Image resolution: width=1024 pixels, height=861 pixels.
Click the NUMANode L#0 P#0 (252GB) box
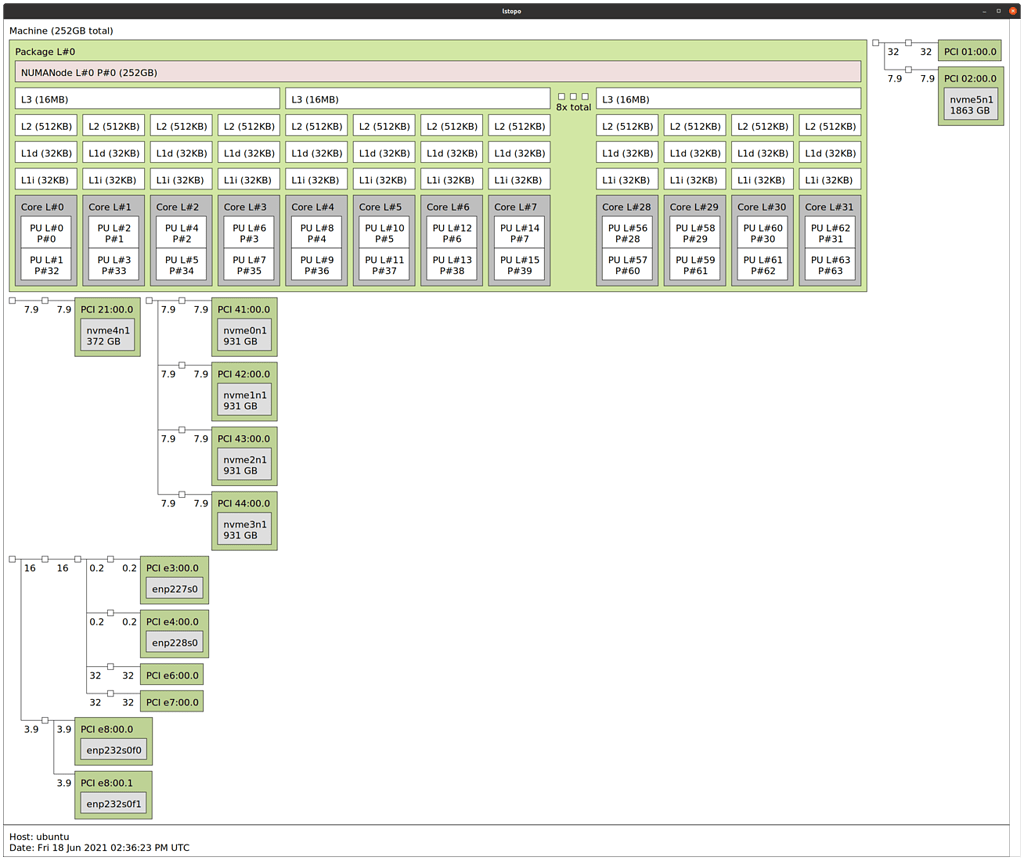437,72
